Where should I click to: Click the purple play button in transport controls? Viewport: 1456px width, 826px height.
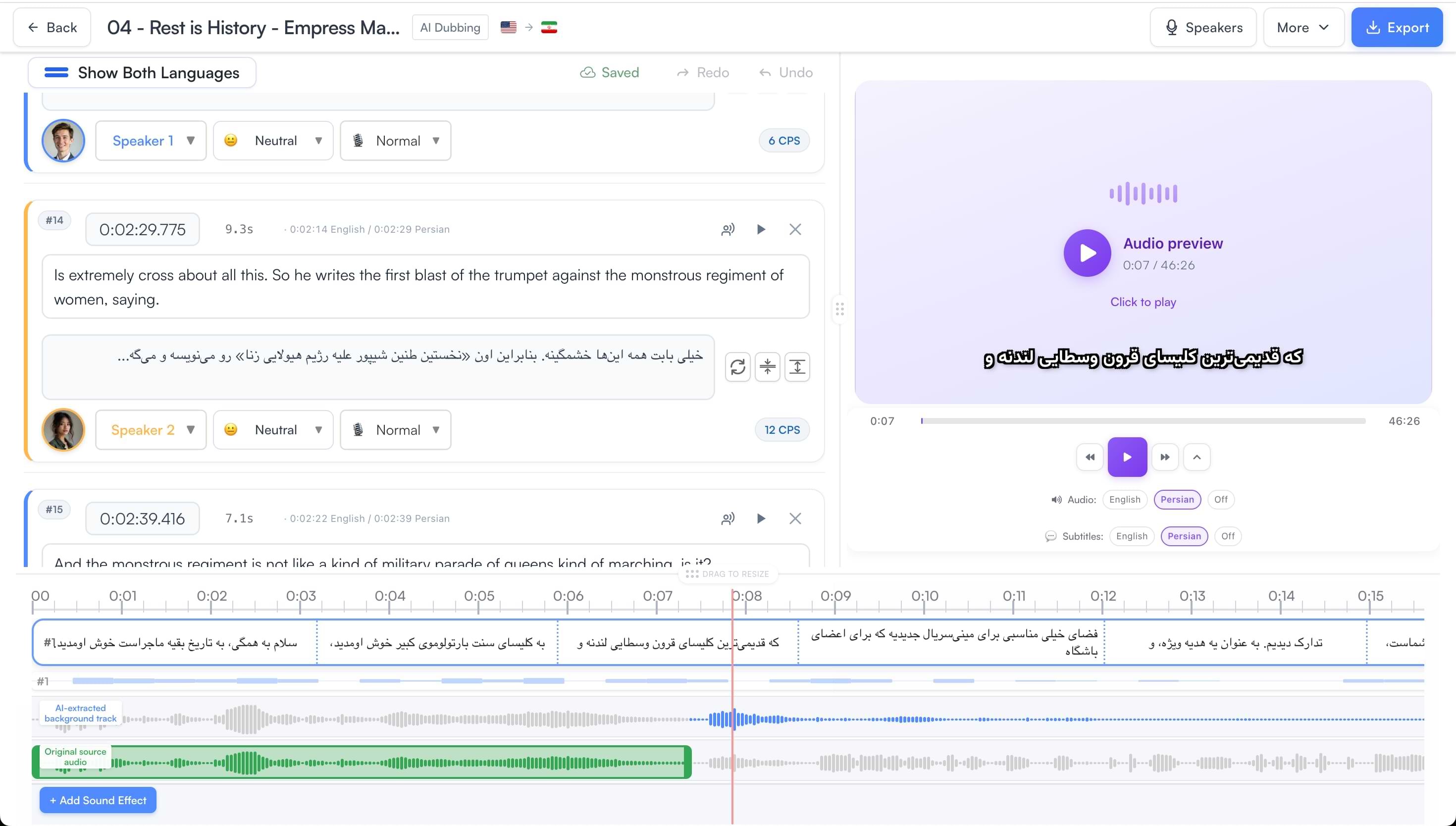coord(1127,457)
